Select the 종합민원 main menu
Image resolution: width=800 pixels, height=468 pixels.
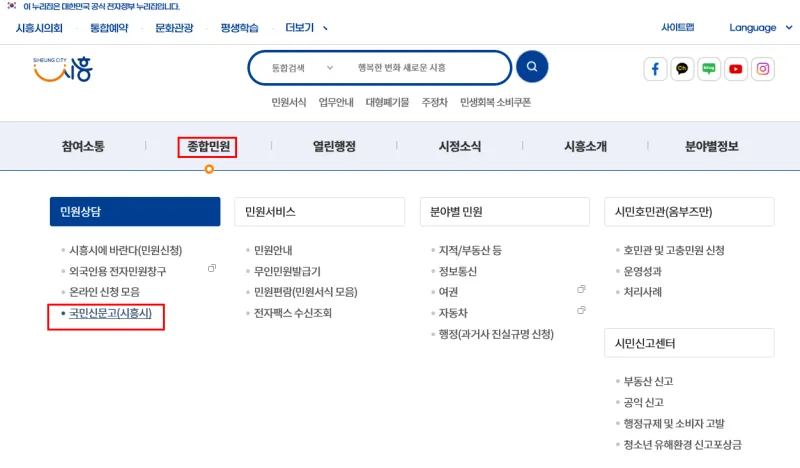pos(208,147)
